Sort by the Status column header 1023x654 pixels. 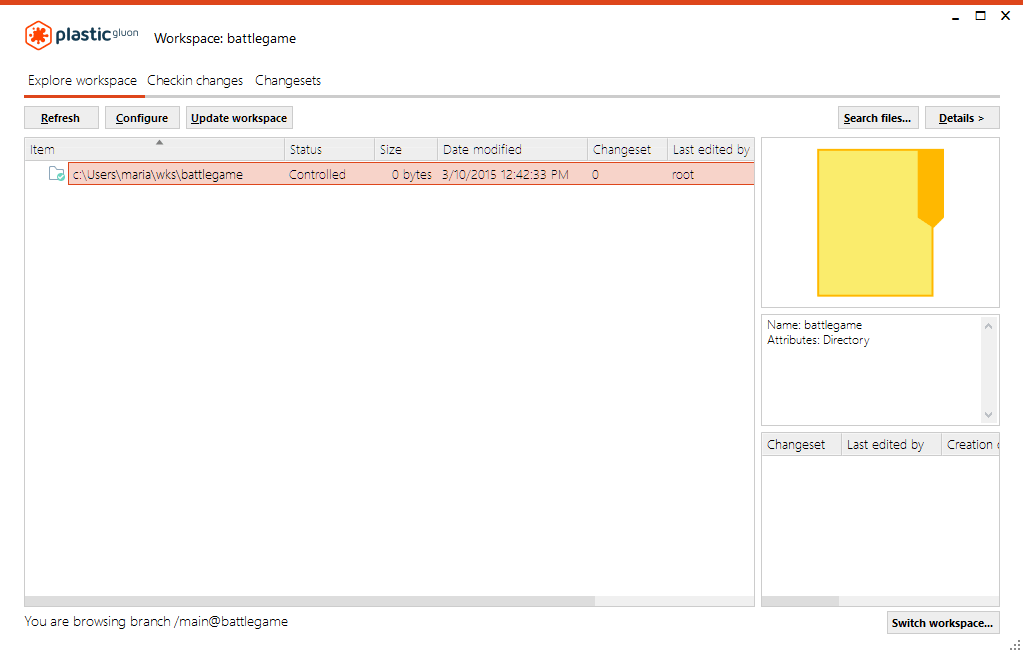click(x=329, y=149)
